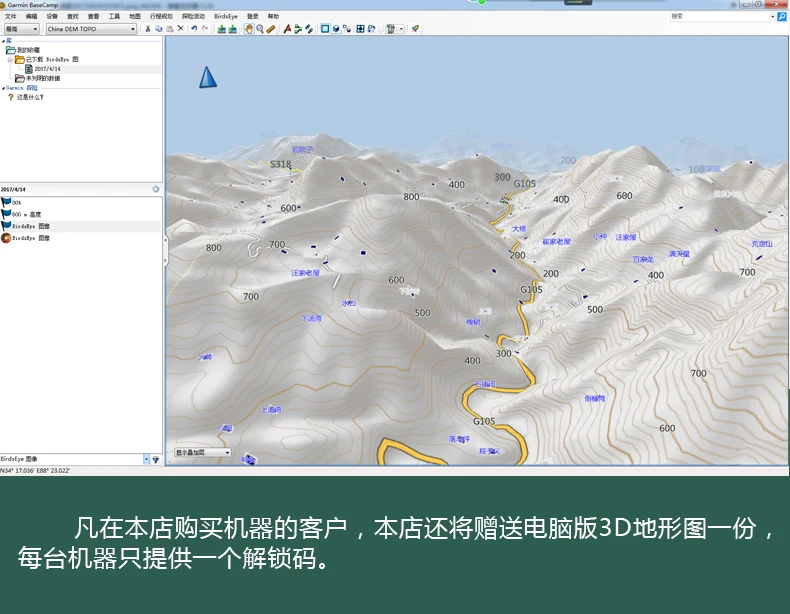Click the left panel collapse handle

[x=165, y=250]
